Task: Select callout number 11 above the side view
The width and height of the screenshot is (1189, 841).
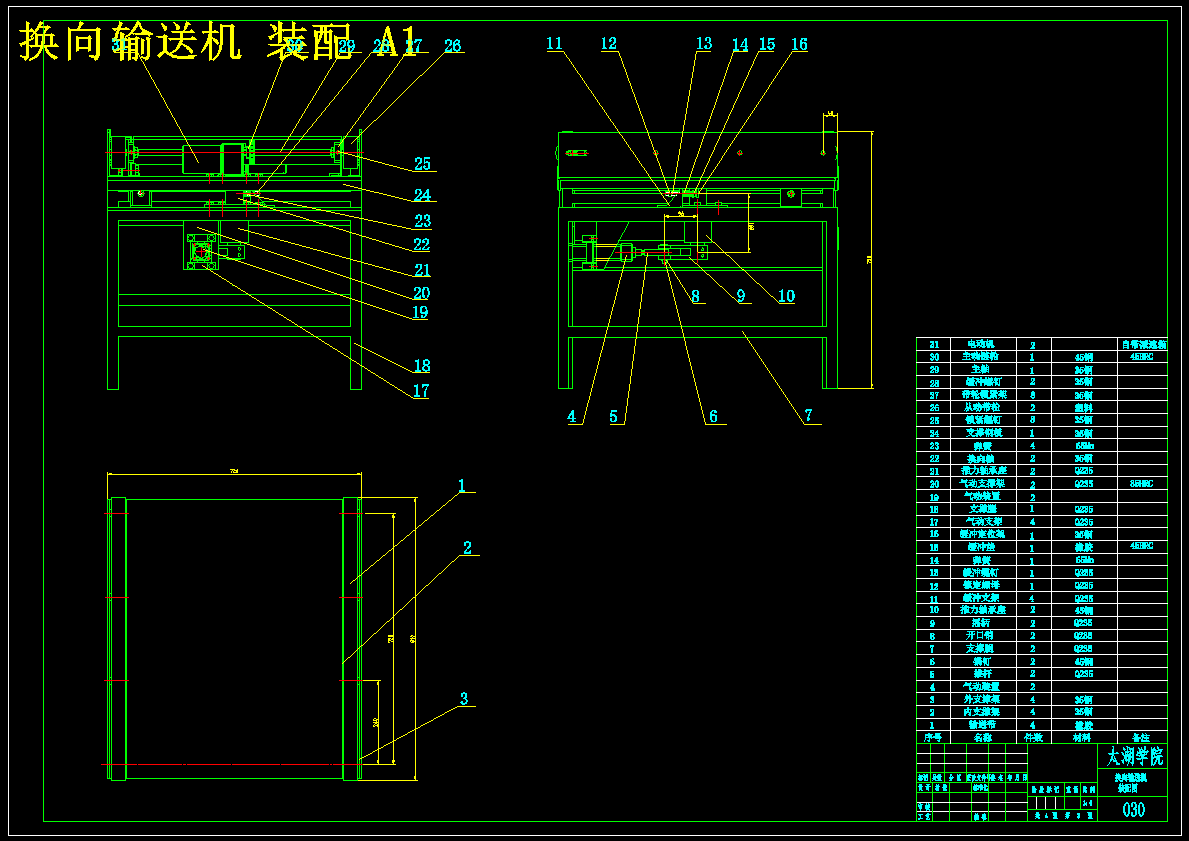Action: click(554, 44)
